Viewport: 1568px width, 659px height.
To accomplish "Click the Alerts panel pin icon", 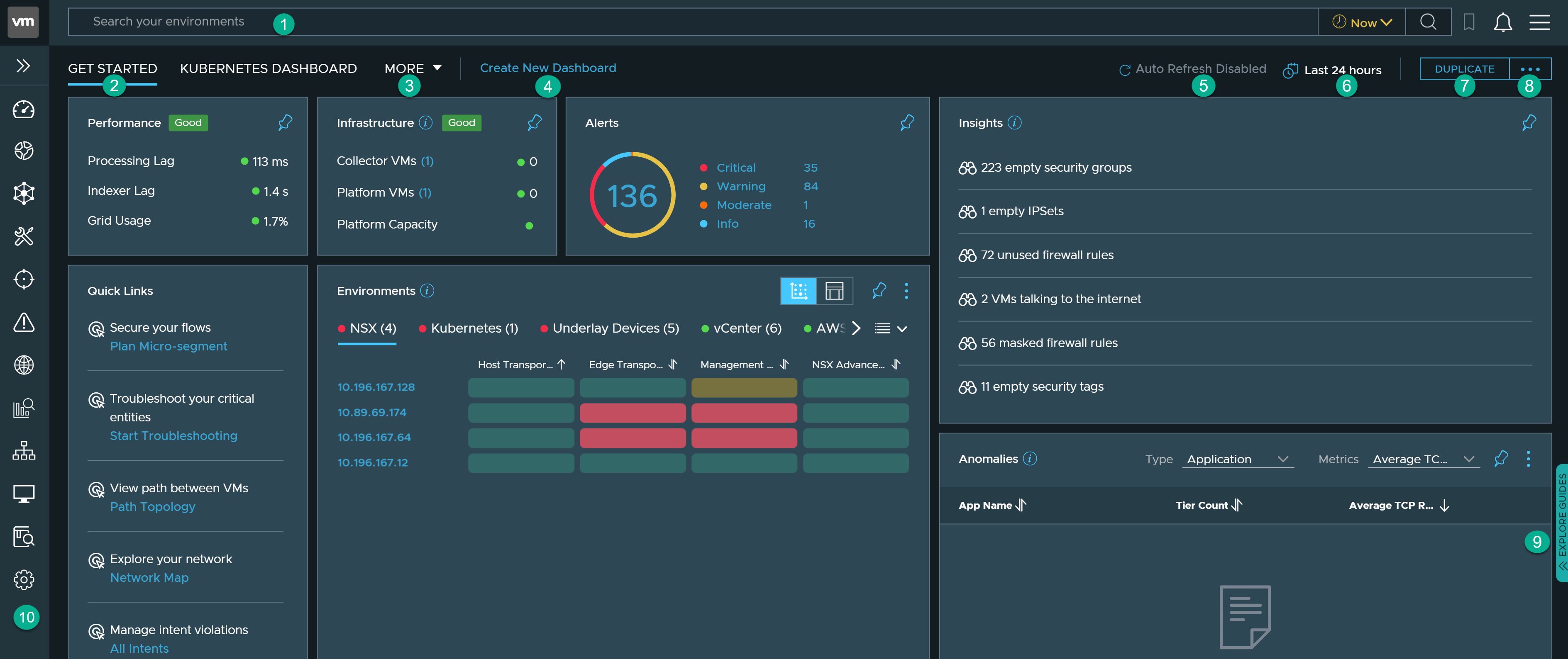I will click(907, 122).
